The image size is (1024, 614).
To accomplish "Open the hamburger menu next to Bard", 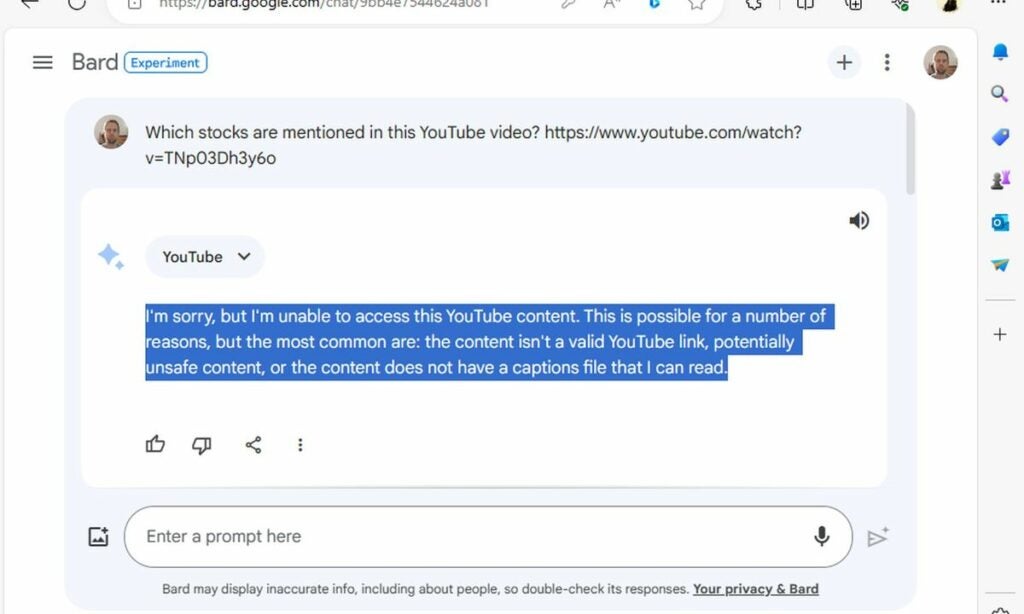I will (42, 61).
